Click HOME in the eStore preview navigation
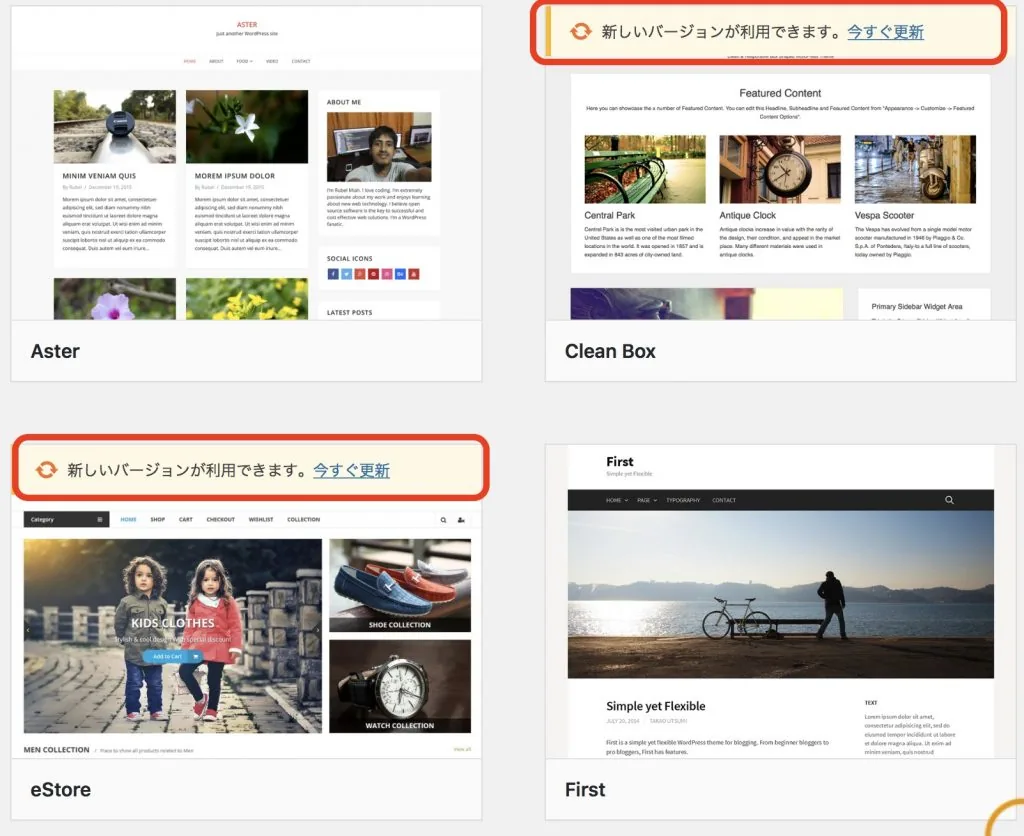The width and height of the screenshot is (1024, 836). [129, 519]
